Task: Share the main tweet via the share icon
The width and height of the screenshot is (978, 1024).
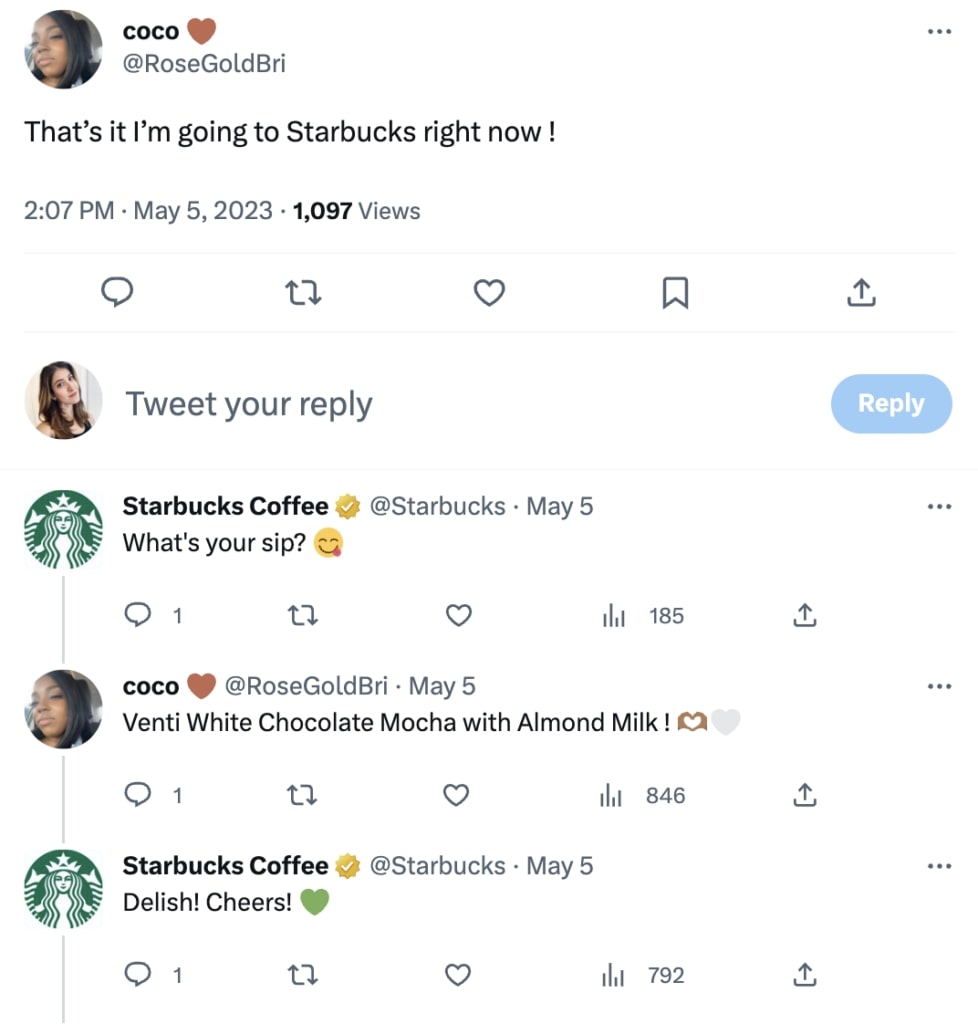Action: tap(861, 292)
